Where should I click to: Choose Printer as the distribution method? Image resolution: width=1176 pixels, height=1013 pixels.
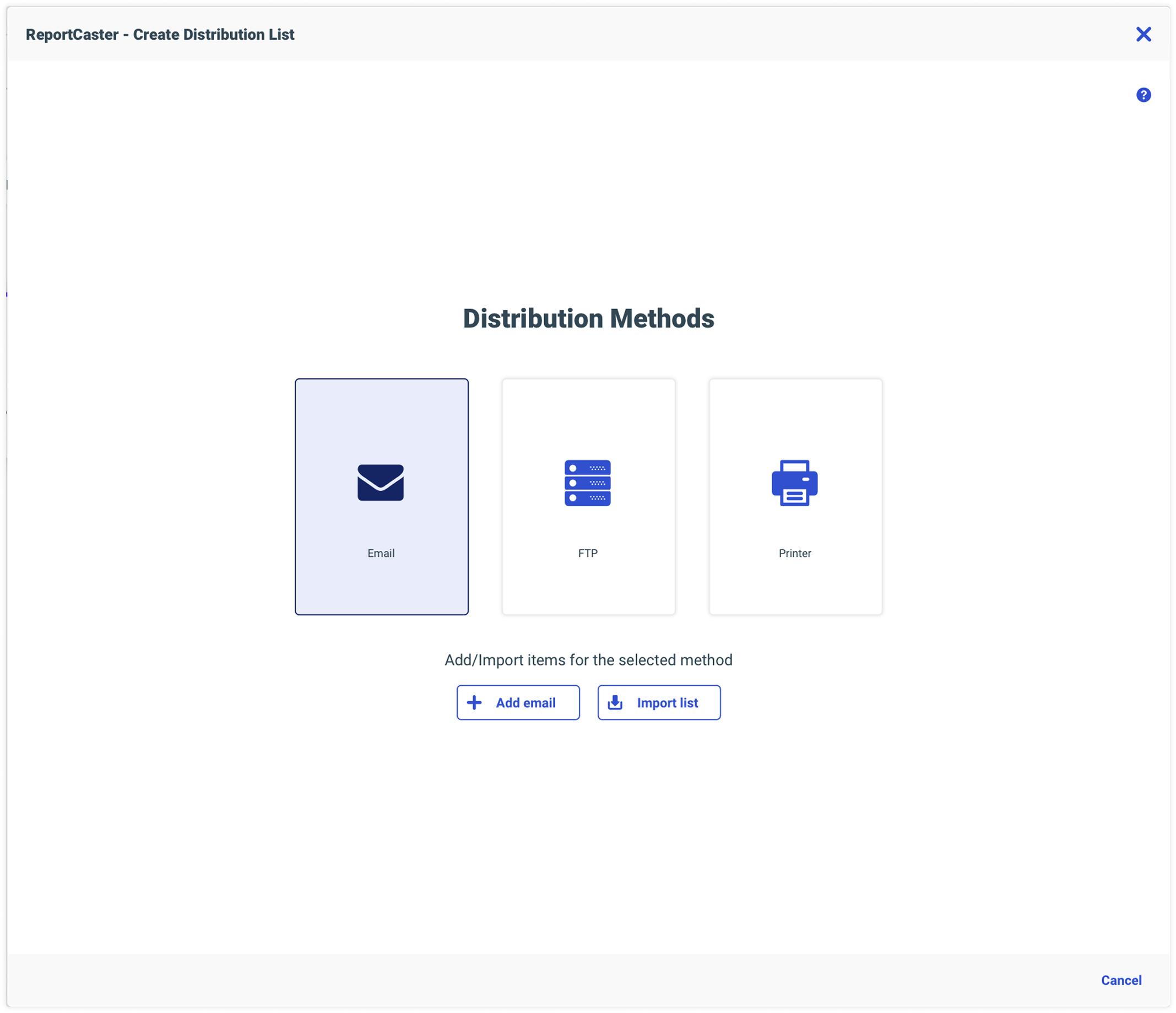(795, 496)
